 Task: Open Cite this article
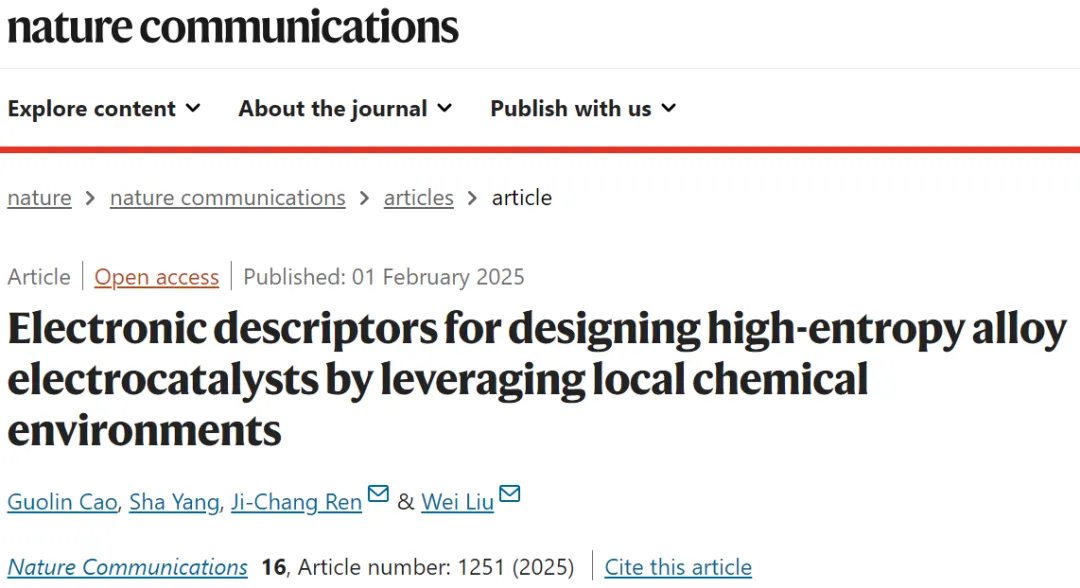pyautogui.click(x=678, y=567)
